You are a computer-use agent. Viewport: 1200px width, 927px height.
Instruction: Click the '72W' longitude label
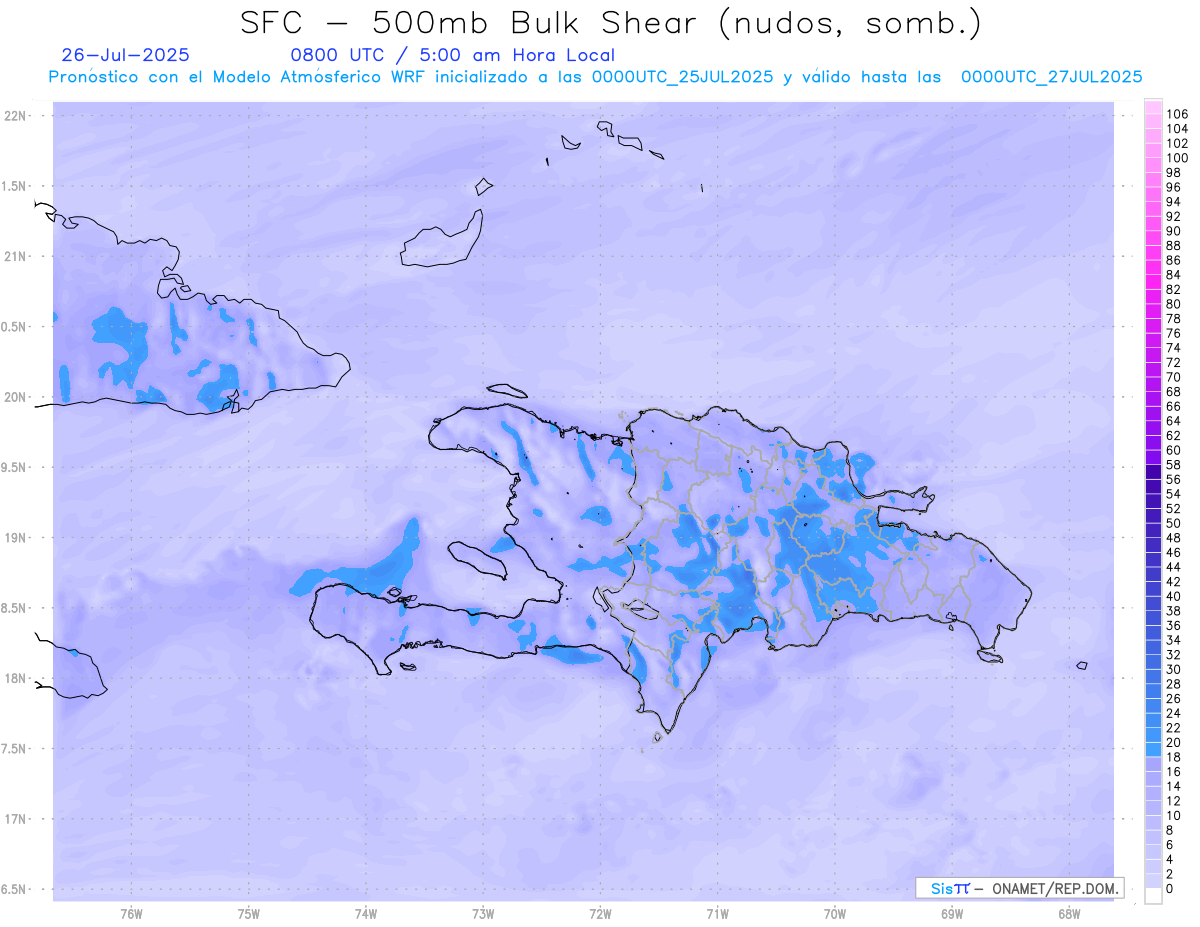[x=600, y=914]
